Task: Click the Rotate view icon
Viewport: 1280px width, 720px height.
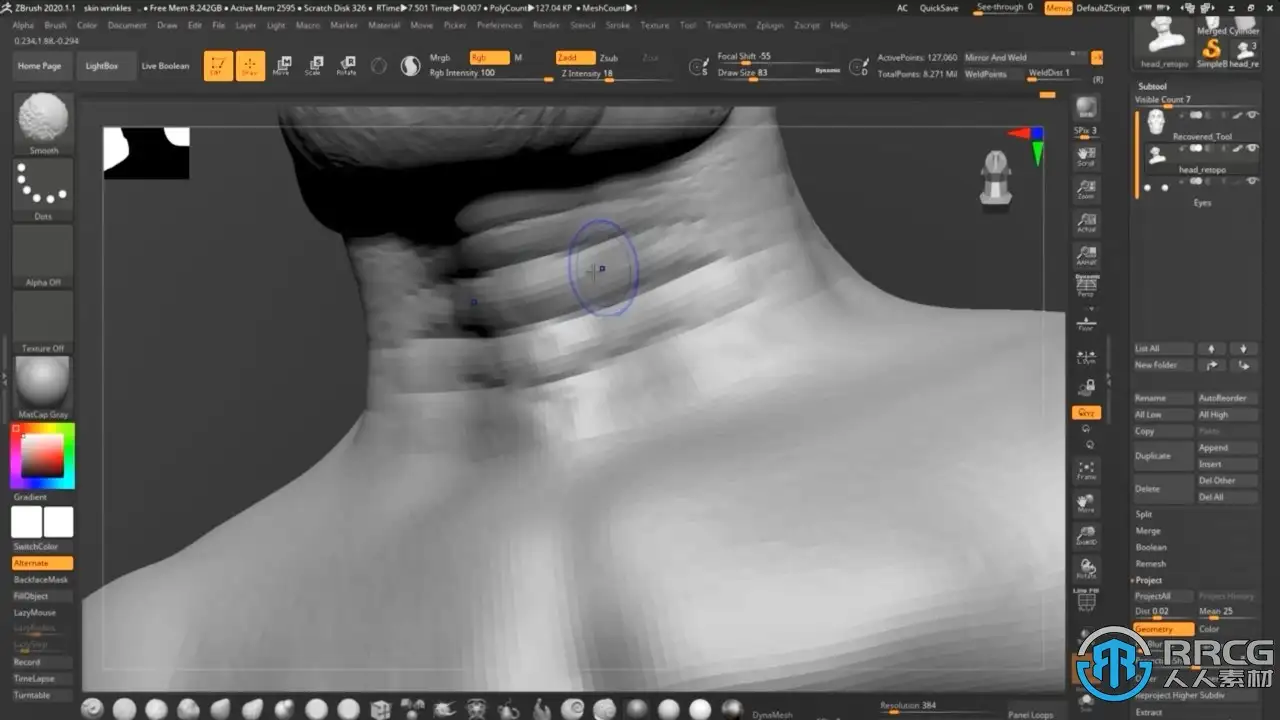Action: [x=1086, y=569]
